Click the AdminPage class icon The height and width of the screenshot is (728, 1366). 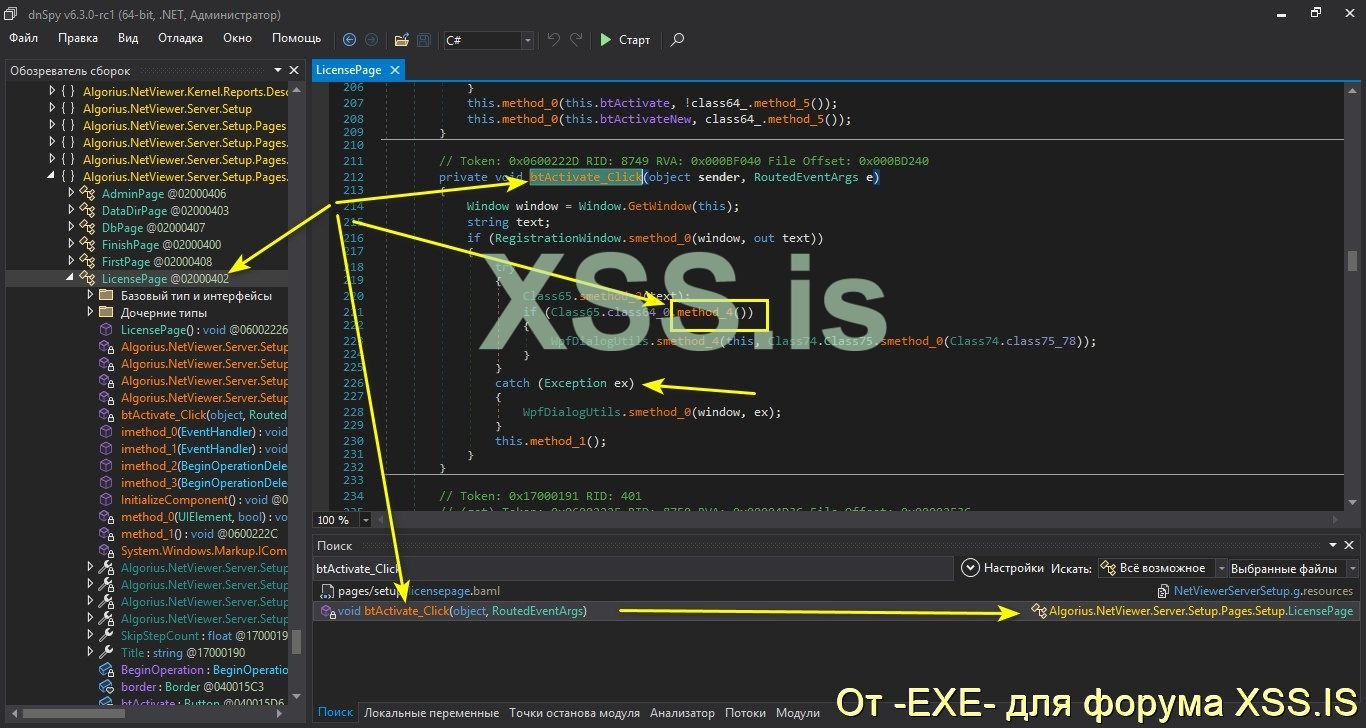tap(87, 193)
